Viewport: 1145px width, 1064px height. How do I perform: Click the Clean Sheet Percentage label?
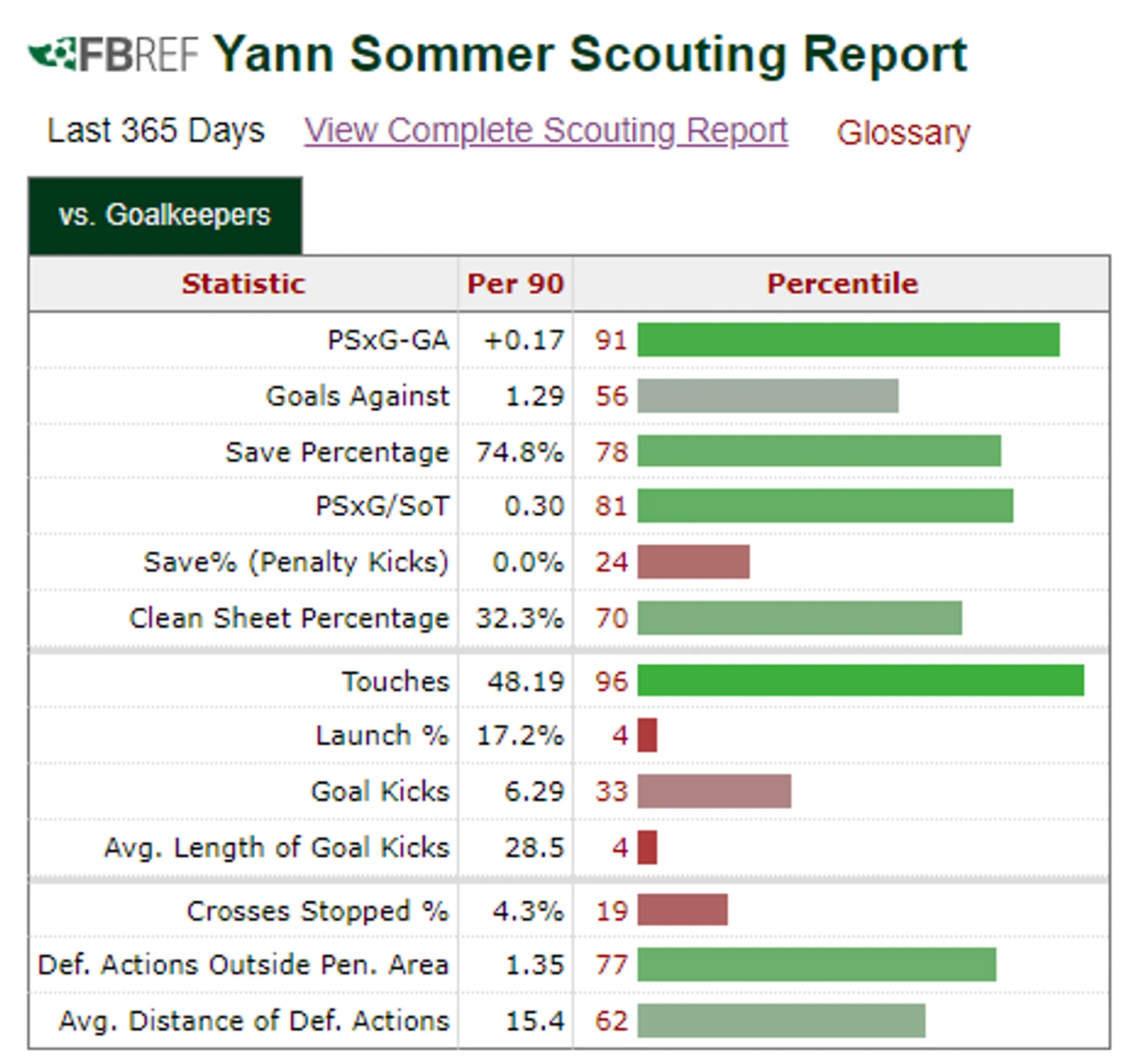point(289,618)
